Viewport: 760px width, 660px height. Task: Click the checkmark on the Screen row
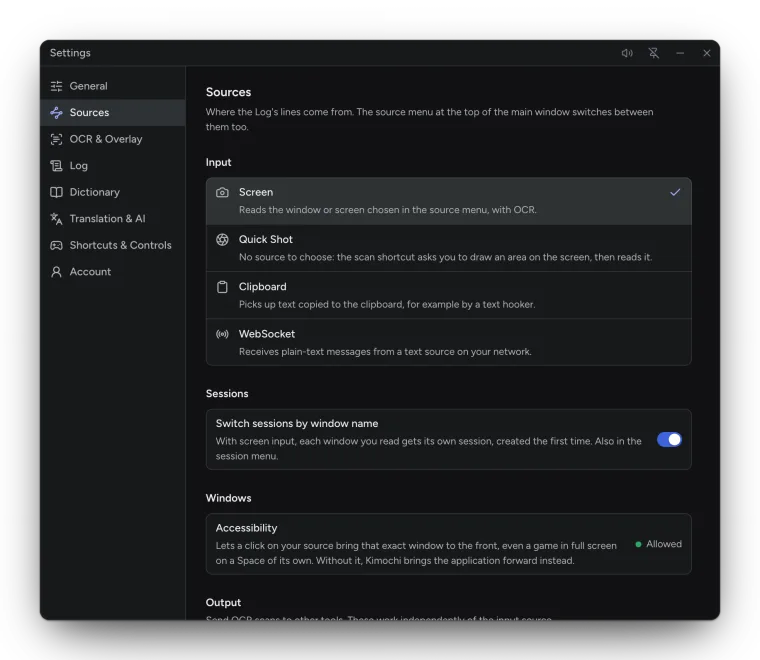pos(675,192)
